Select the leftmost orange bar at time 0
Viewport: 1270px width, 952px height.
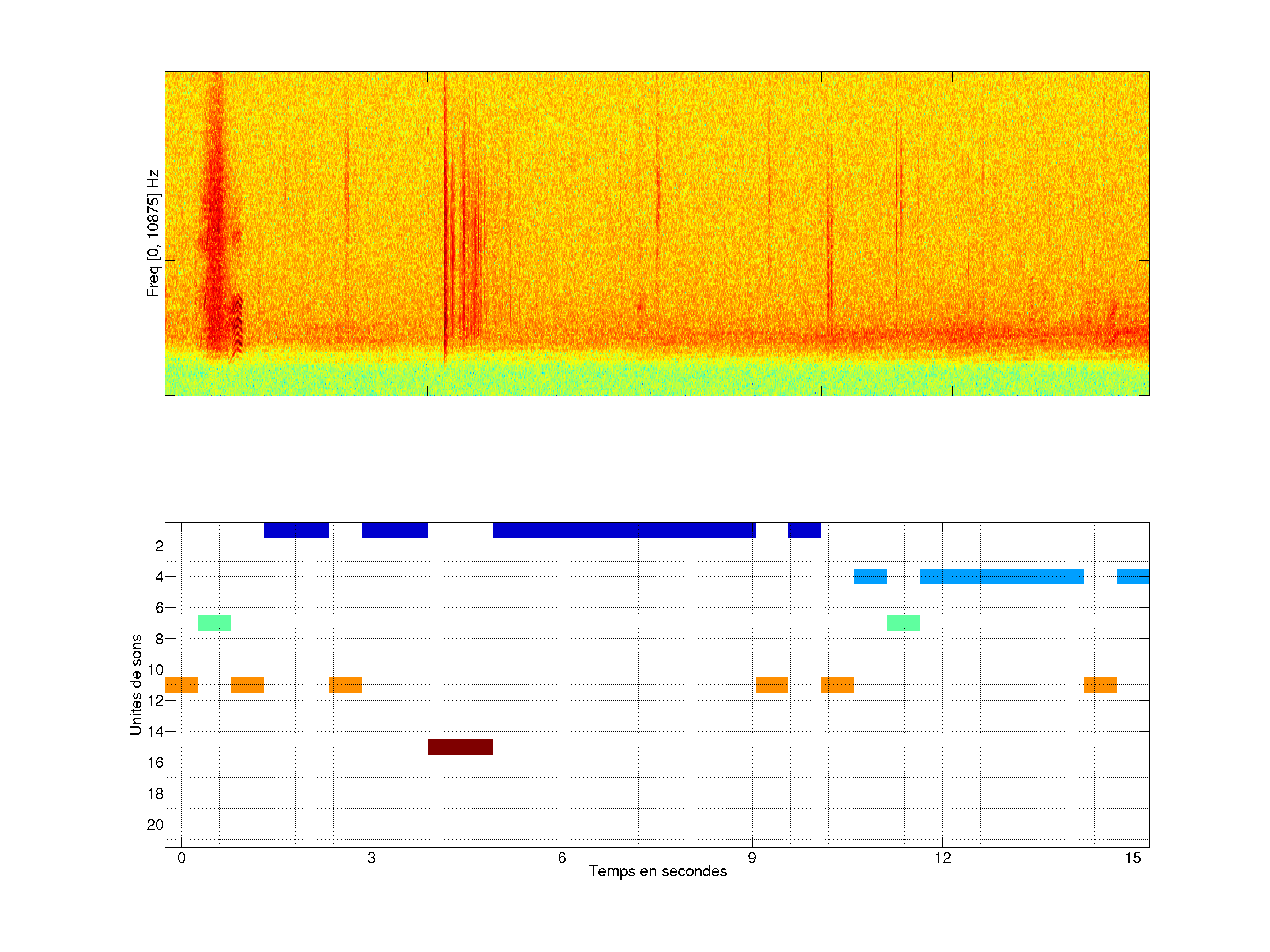coord(181,684)
